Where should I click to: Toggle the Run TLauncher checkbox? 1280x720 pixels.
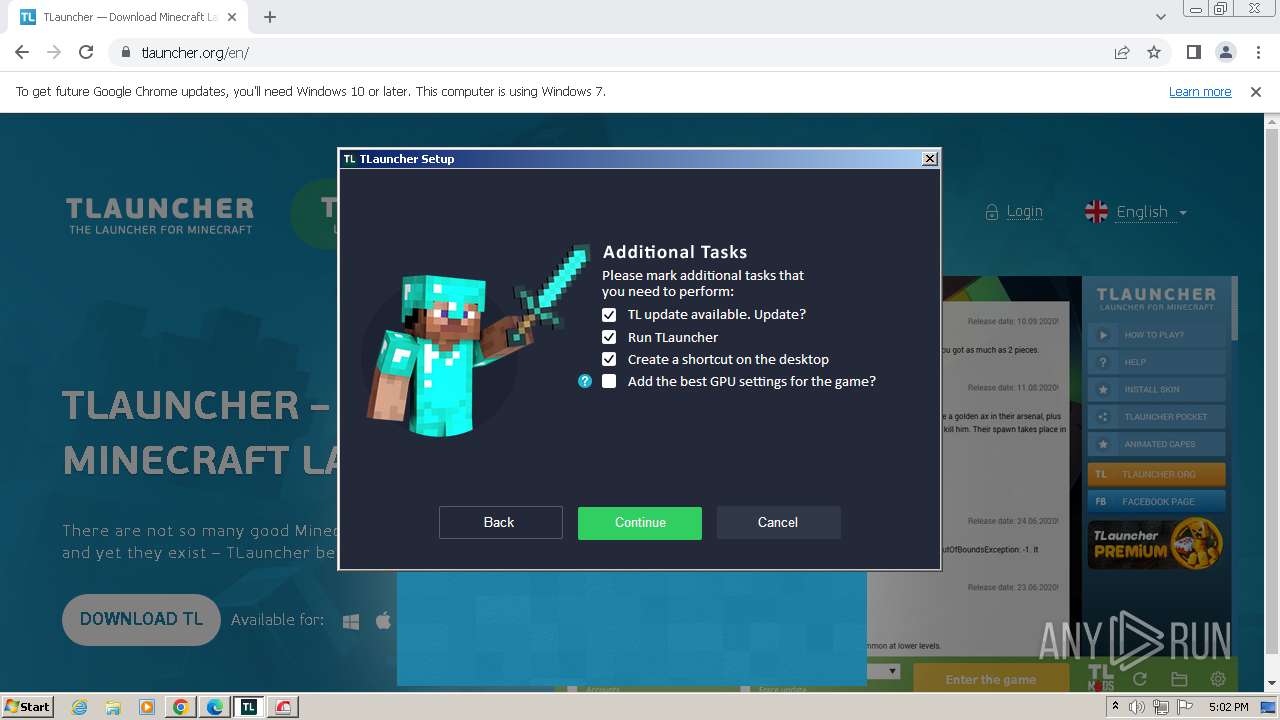pyautogui.click(x=609, y=337)
